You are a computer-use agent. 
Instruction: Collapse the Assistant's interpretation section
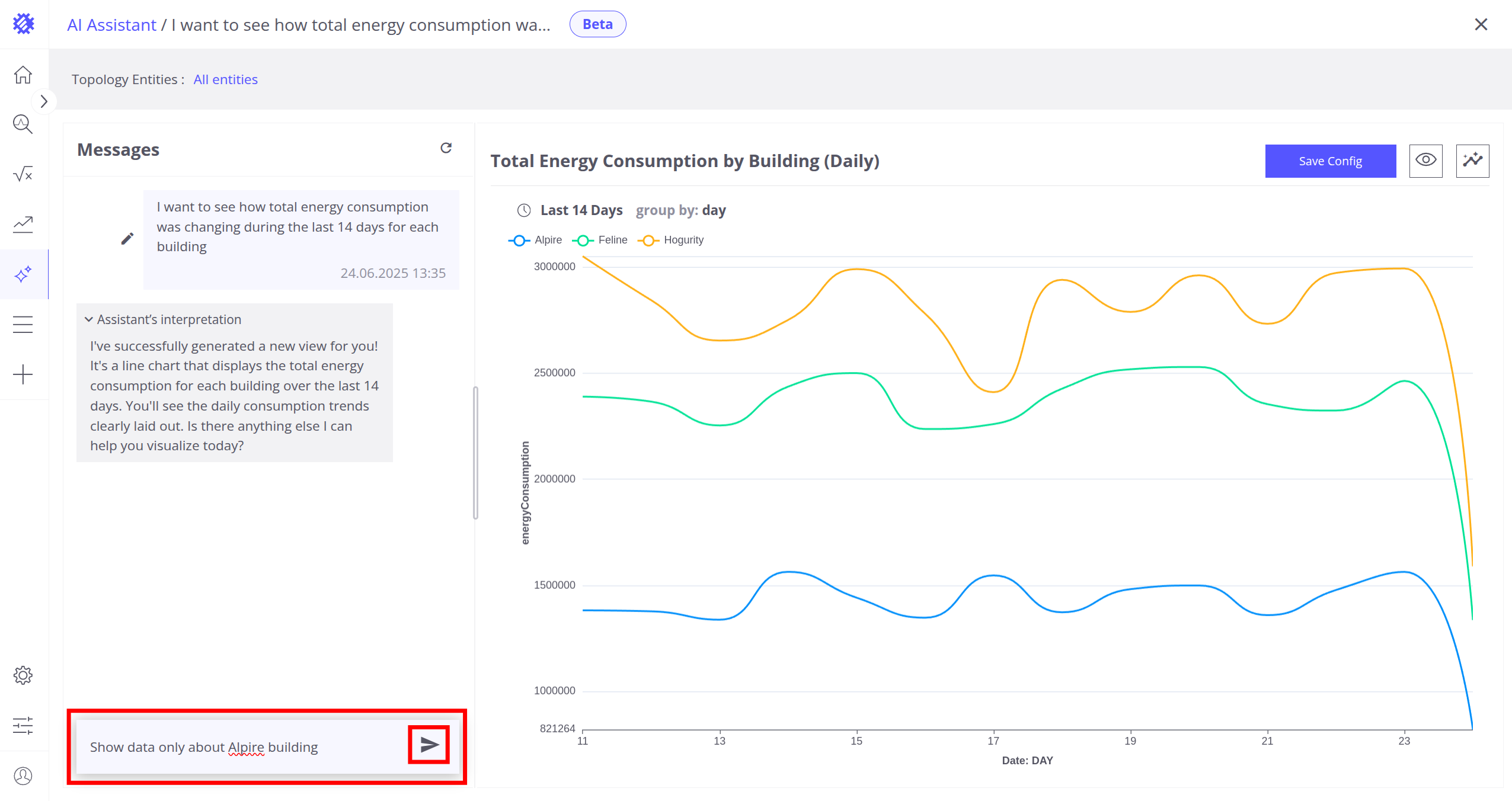click(89, 319)
